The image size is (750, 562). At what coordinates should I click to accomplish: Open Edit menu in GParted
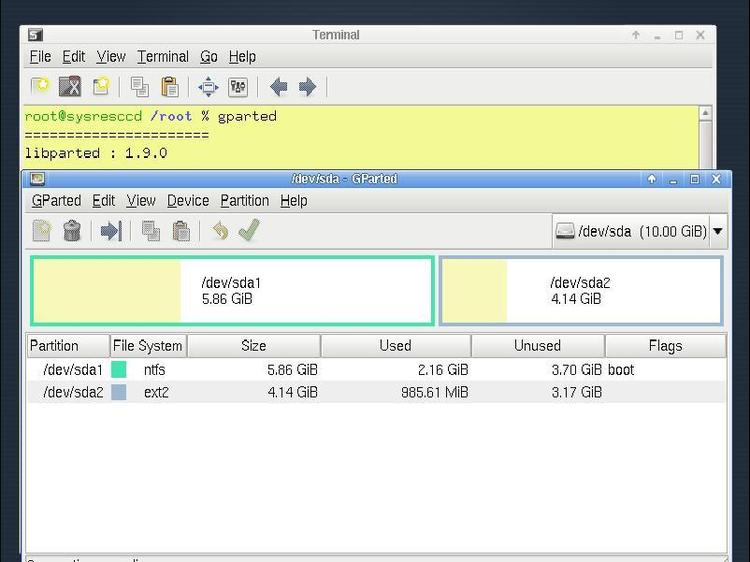coord(103,200)
